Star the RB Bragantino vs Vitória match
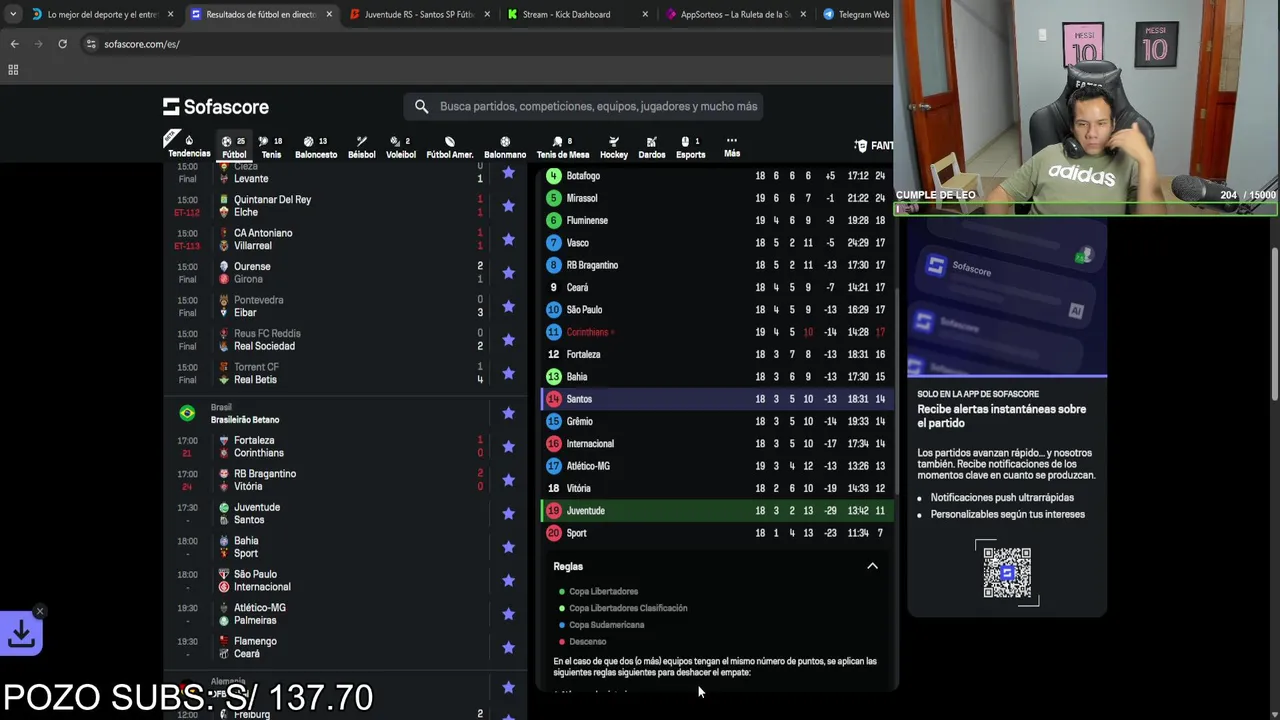Viewport: 1280px width, 720px height. tap(508, 480)
